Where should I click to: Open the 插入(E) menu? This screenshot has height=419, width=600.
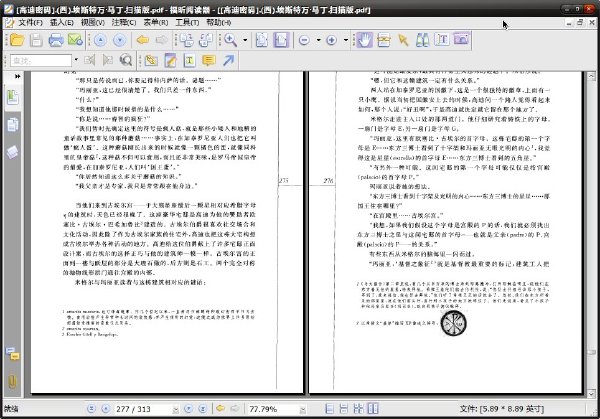click(61, 23)
